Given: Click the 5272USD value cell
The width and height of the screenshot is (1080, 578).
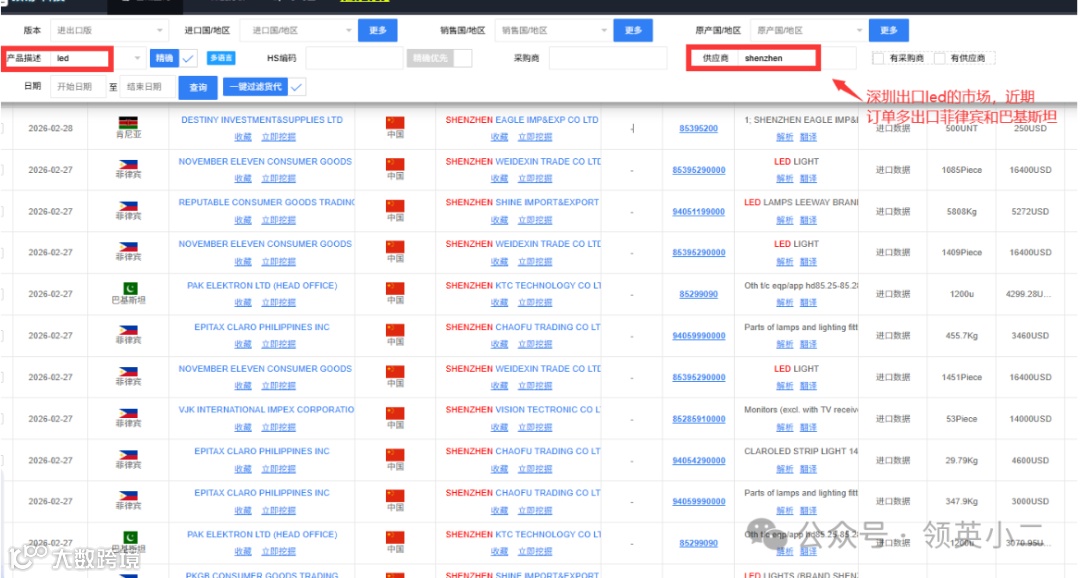Looking at the screenshot, I should (1030, 211).
